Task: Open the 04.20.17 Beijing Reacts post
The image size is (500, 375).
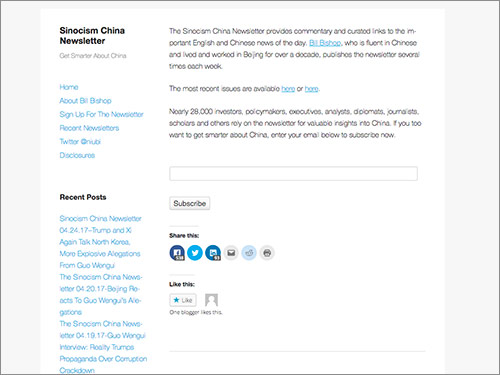Action: pos(101,295)
